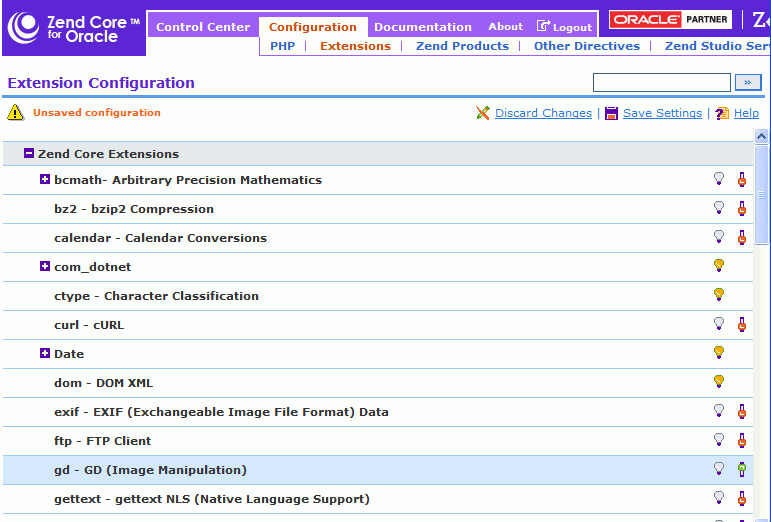Select the exif EXIF Data row text
The image size is (771, 522).
pyautogui.click(x=221, y=412)
